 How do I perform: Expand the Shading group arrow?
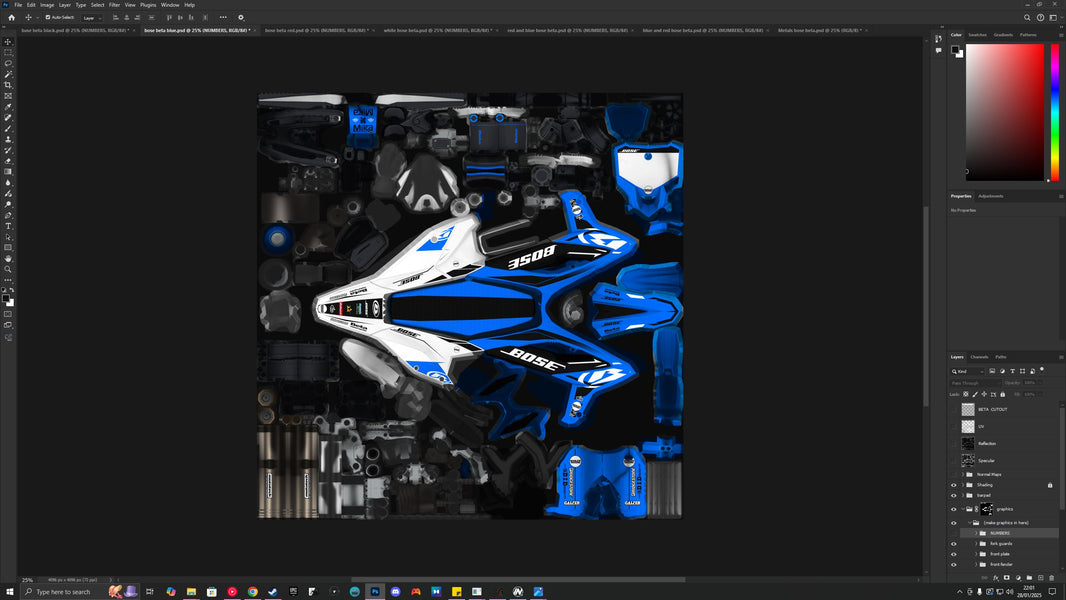[963, 485]
